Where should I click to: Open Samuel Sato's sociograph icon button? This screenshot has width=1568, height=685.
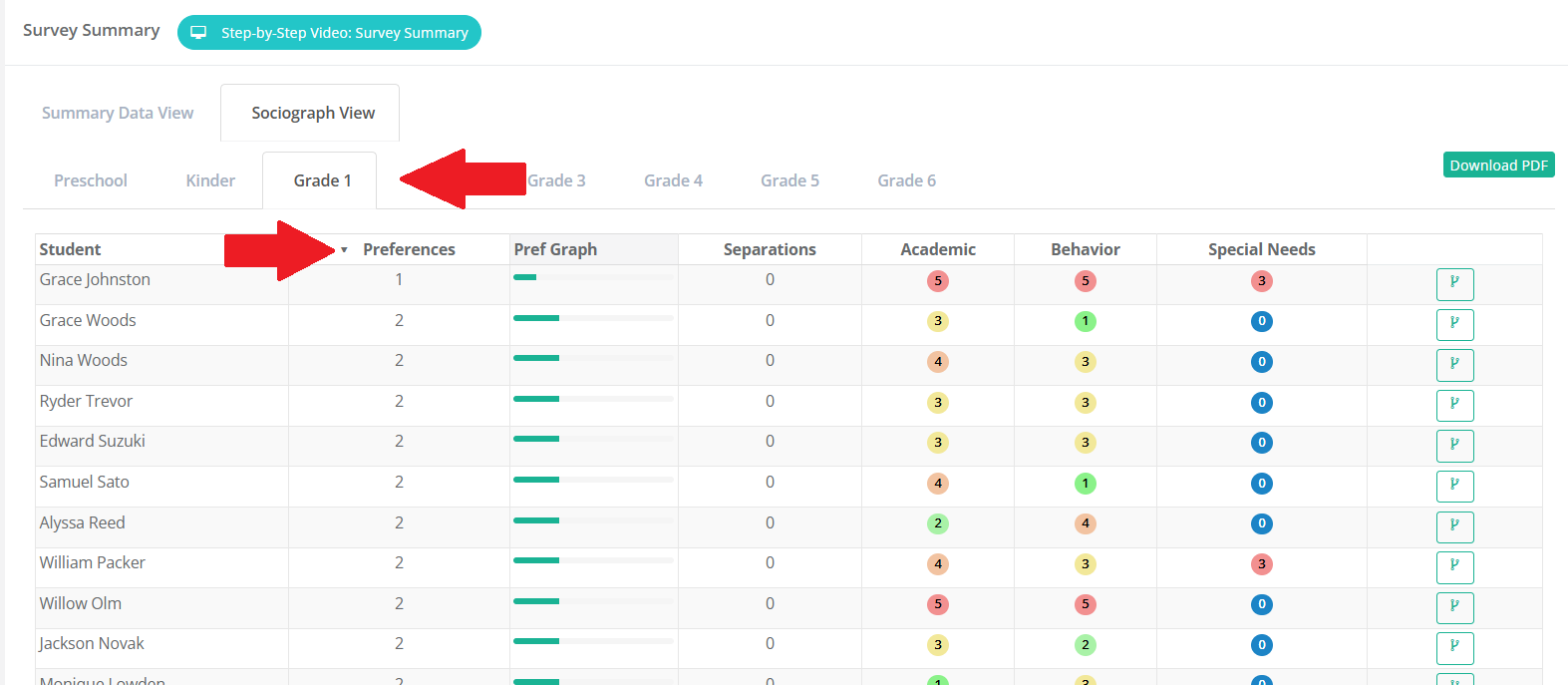tap(1454, 487)
